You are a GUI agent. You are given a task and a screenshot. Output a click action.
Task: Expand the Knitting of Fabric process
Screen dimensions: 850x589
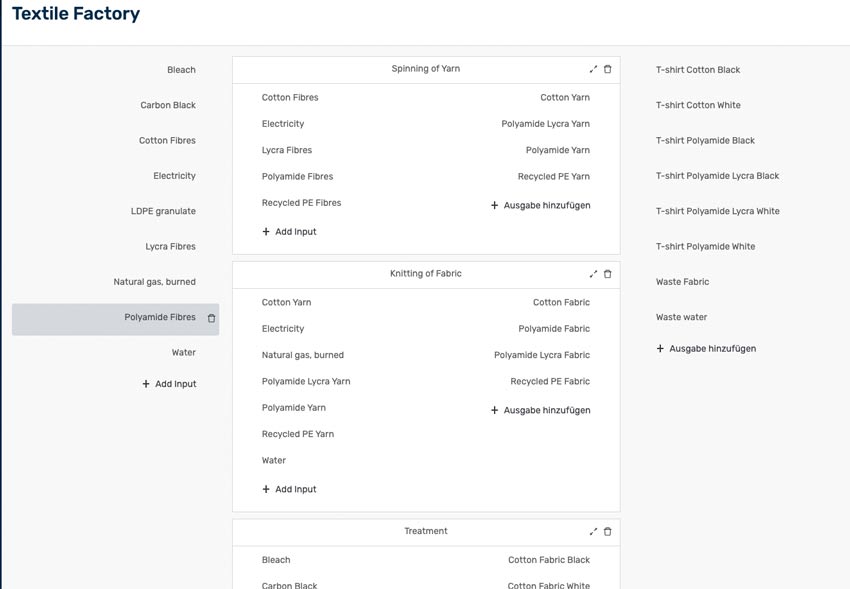point(593,274)
